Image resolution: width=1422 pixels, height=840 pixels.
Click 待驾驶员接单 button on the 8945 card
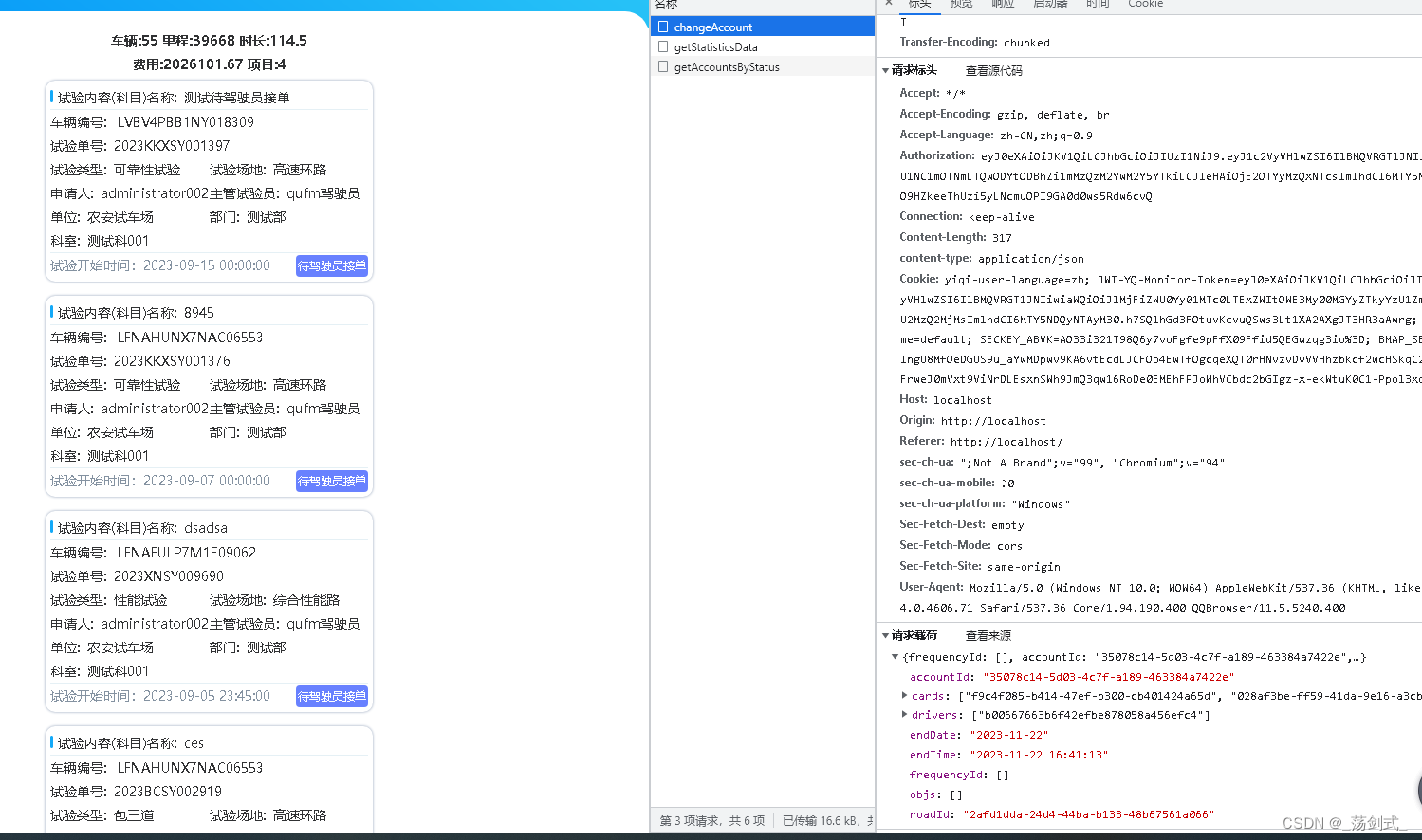332,482
